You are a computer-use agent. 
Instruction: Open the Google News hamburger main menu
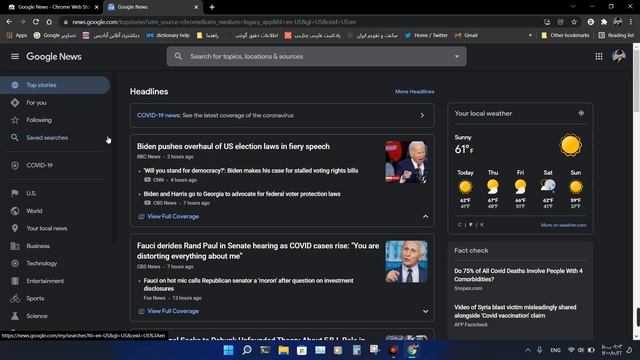pos(15,56)
